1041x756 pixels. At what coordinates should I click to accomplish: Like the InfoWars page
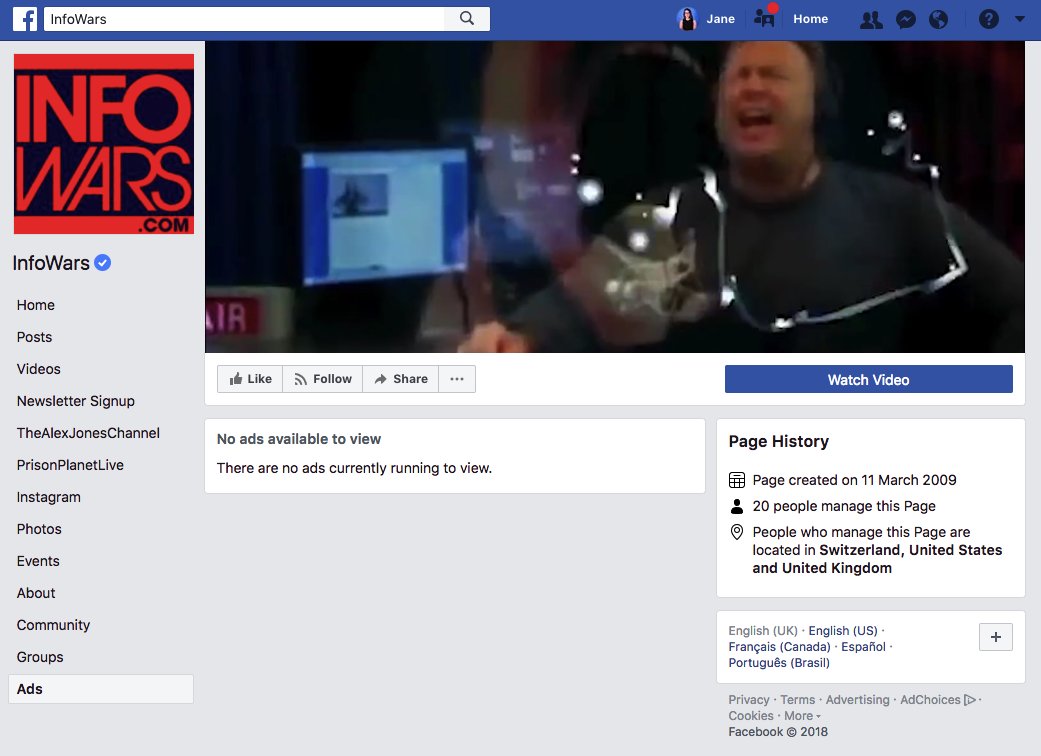(x=250, y=379)
